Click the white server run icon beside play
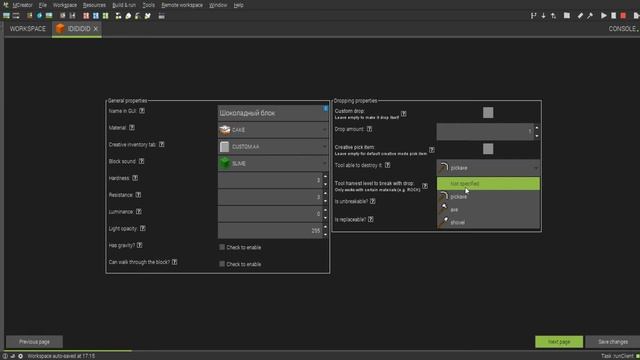This screenshot has height=360, width=640. coord(613,16)
